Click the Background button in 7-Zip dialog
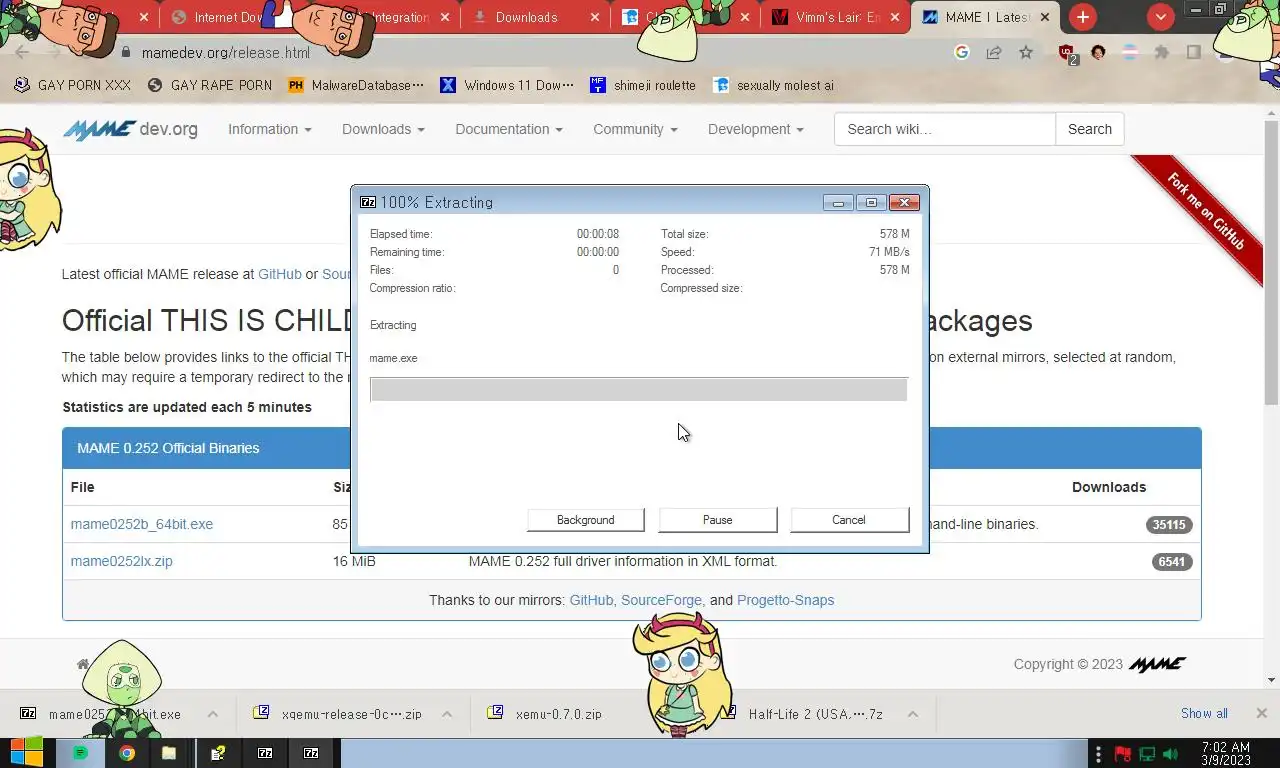Viewport: 1280px width, 768px height. tap(586, 520)
